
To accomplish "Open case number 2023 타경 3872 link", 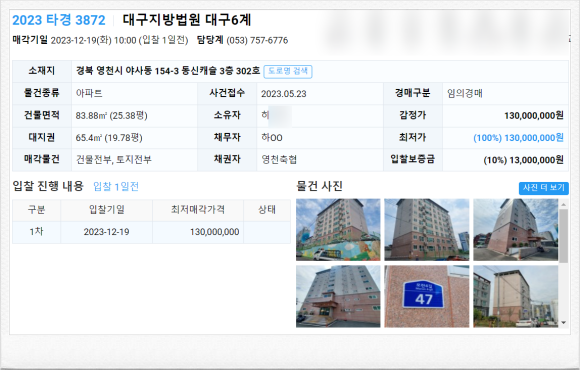I will point(59,20).
